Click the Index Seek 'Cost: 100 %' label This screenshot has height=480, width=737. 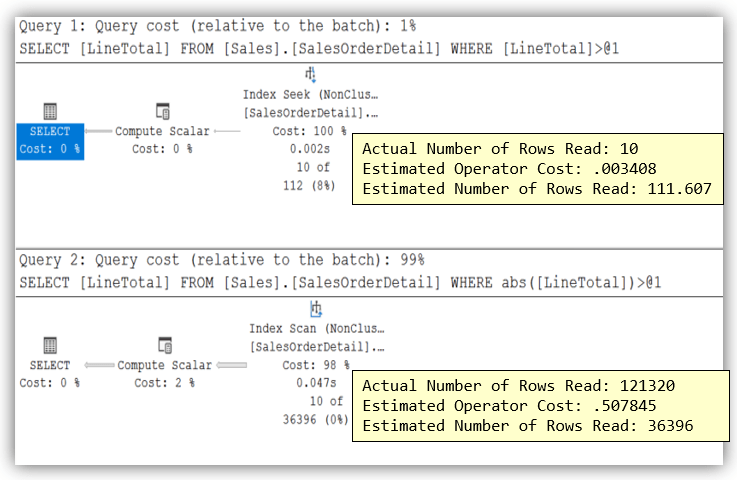point(310,131)
